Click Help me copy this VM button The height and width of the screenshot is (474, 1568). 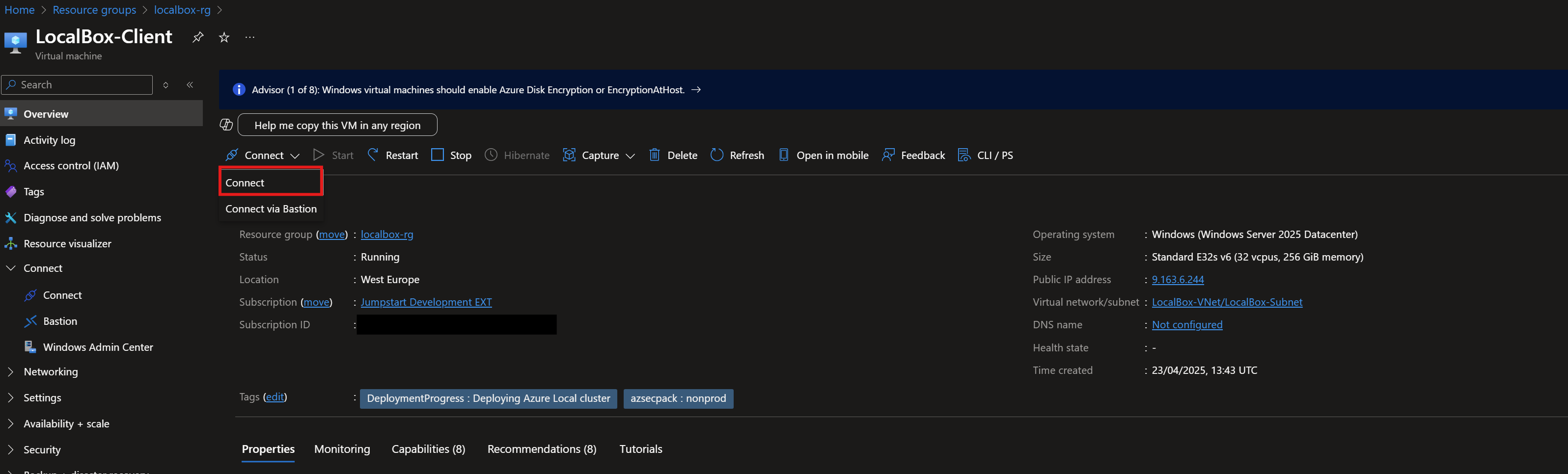337,125
